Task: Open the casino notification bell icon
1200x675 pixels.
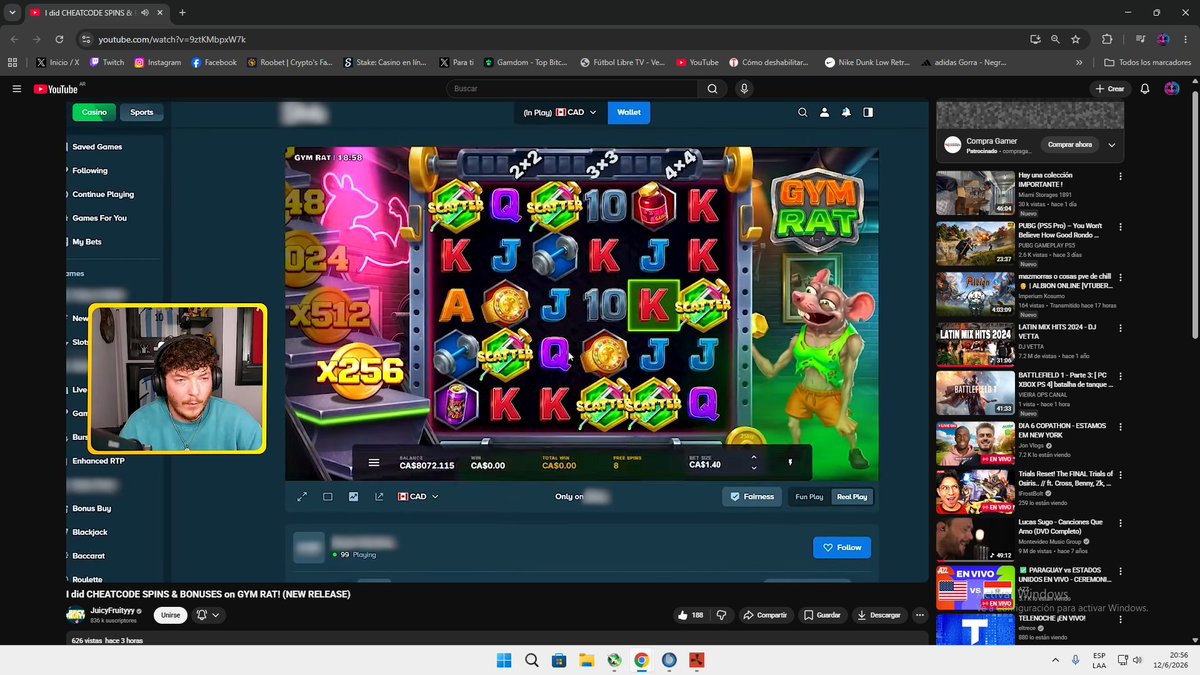Action: 846,113
